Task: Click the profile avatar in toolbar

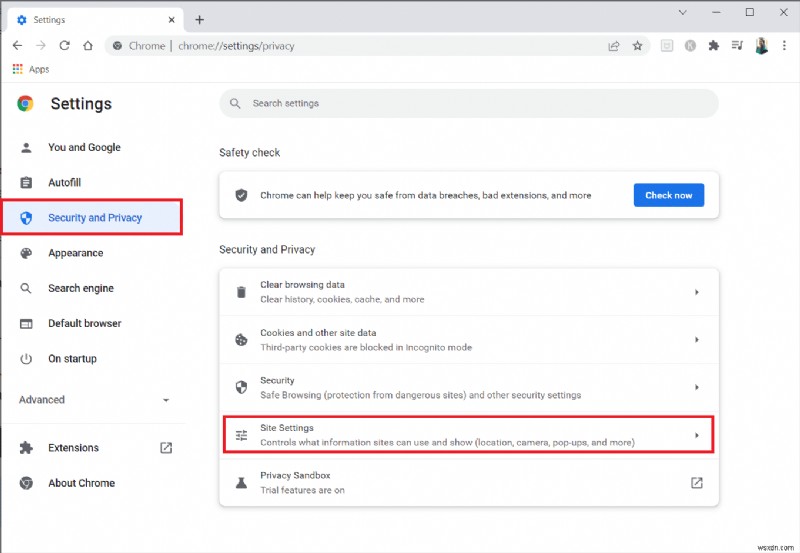Action: pyautogui.click(x=761, y=46)
